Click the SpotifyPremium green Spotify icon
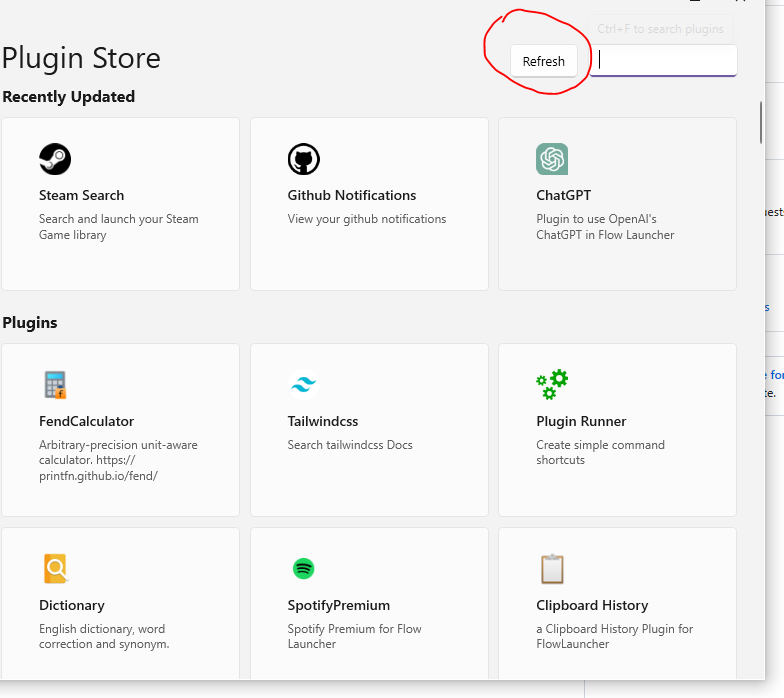Viewport: 784px width, 698px height. 304,568
